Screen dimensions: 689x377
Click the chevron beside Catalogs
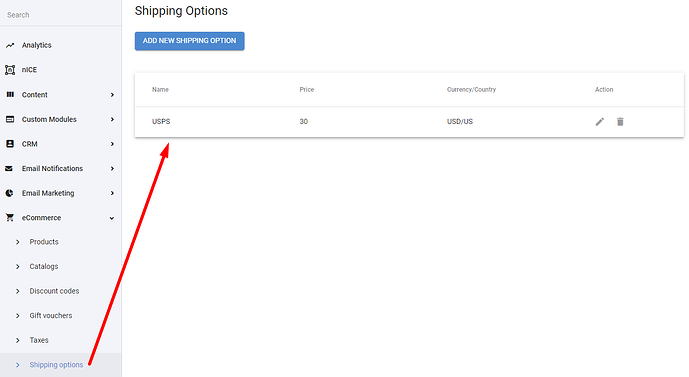pyautogui.click(x=18, y=267)
